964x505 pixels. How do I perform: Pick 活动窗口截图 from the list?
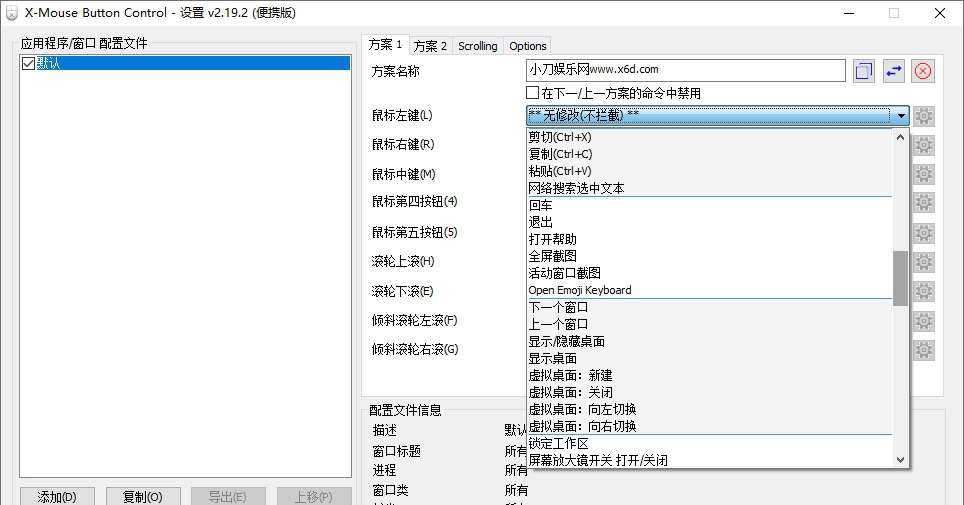point(709,273)
